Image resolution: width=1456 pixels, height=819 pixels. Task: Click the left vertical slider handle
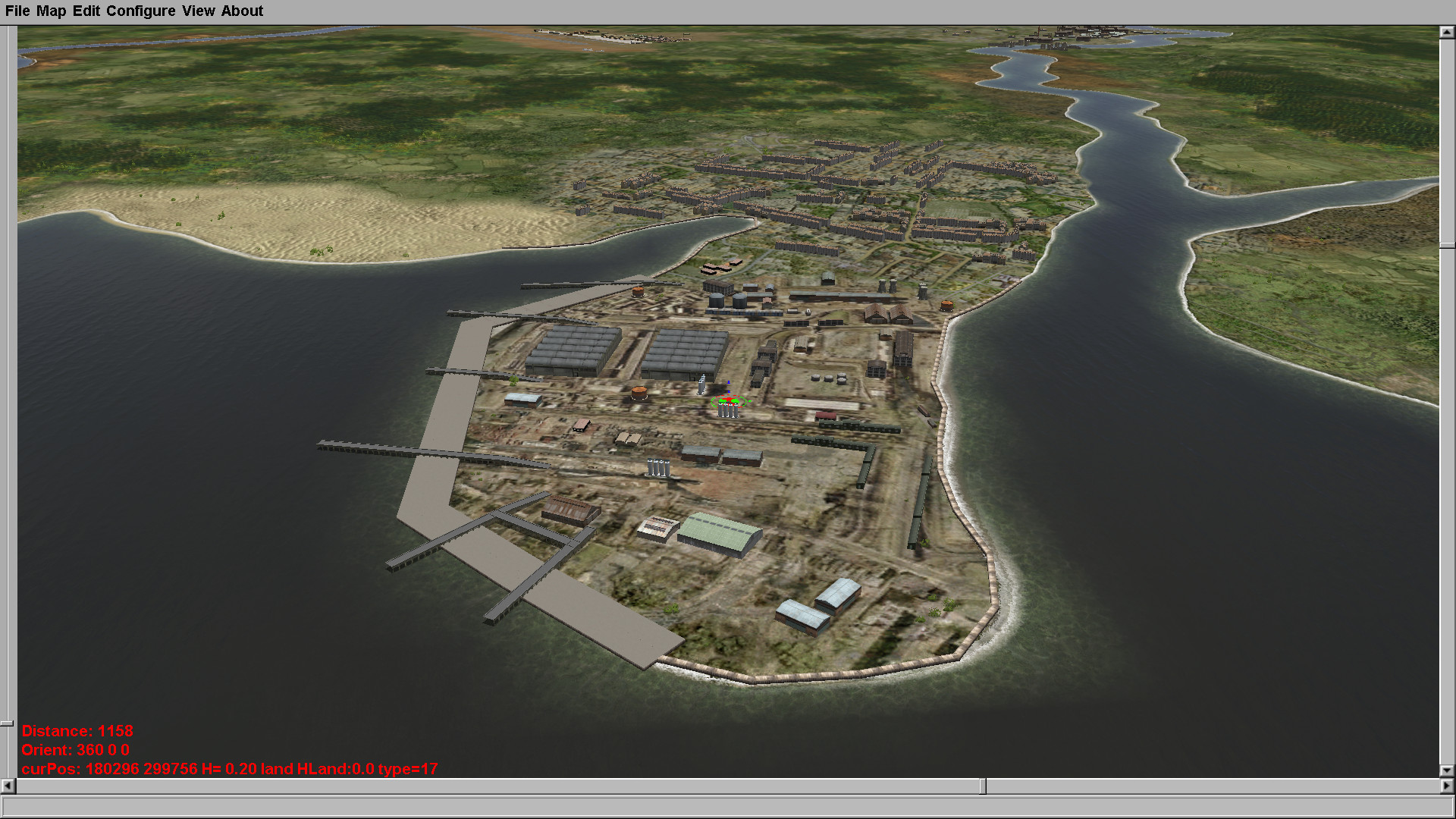click(7, 723)
